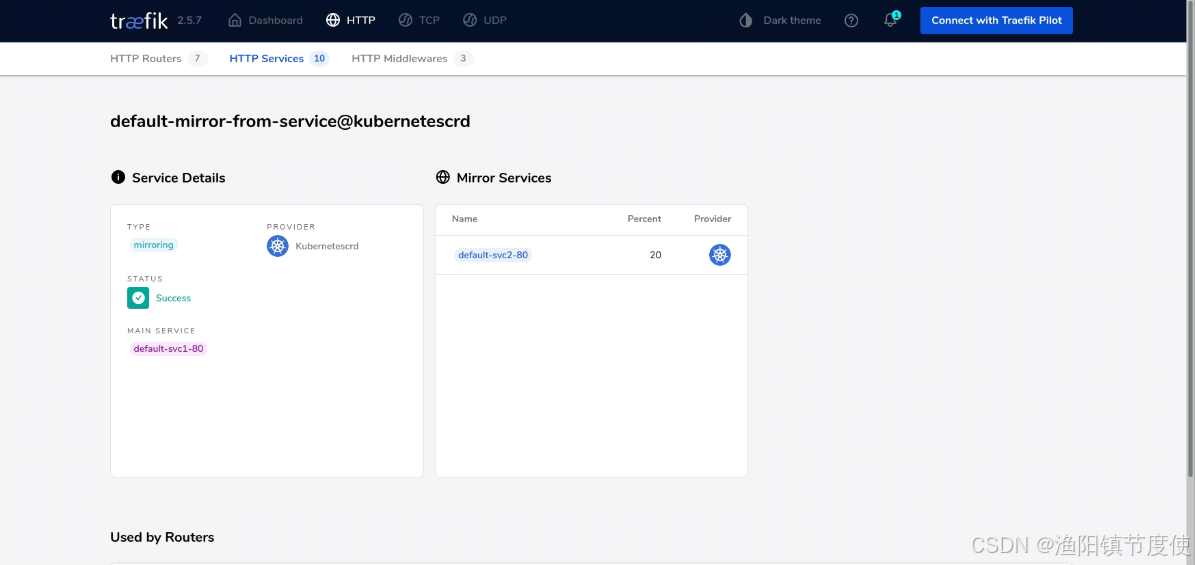1195x565 pixels.
Task: Click the Success status text
Action: [x=174, y=298]
